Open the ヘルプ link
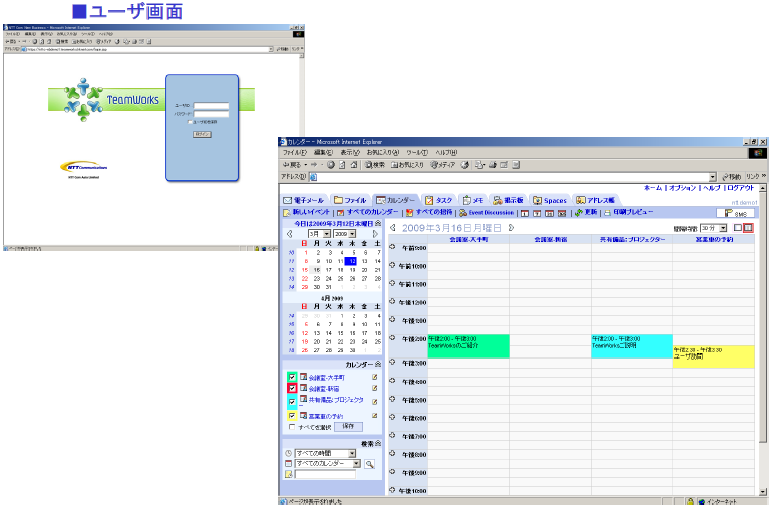This screenshot has height=507, width=772. tap(712, 188)
